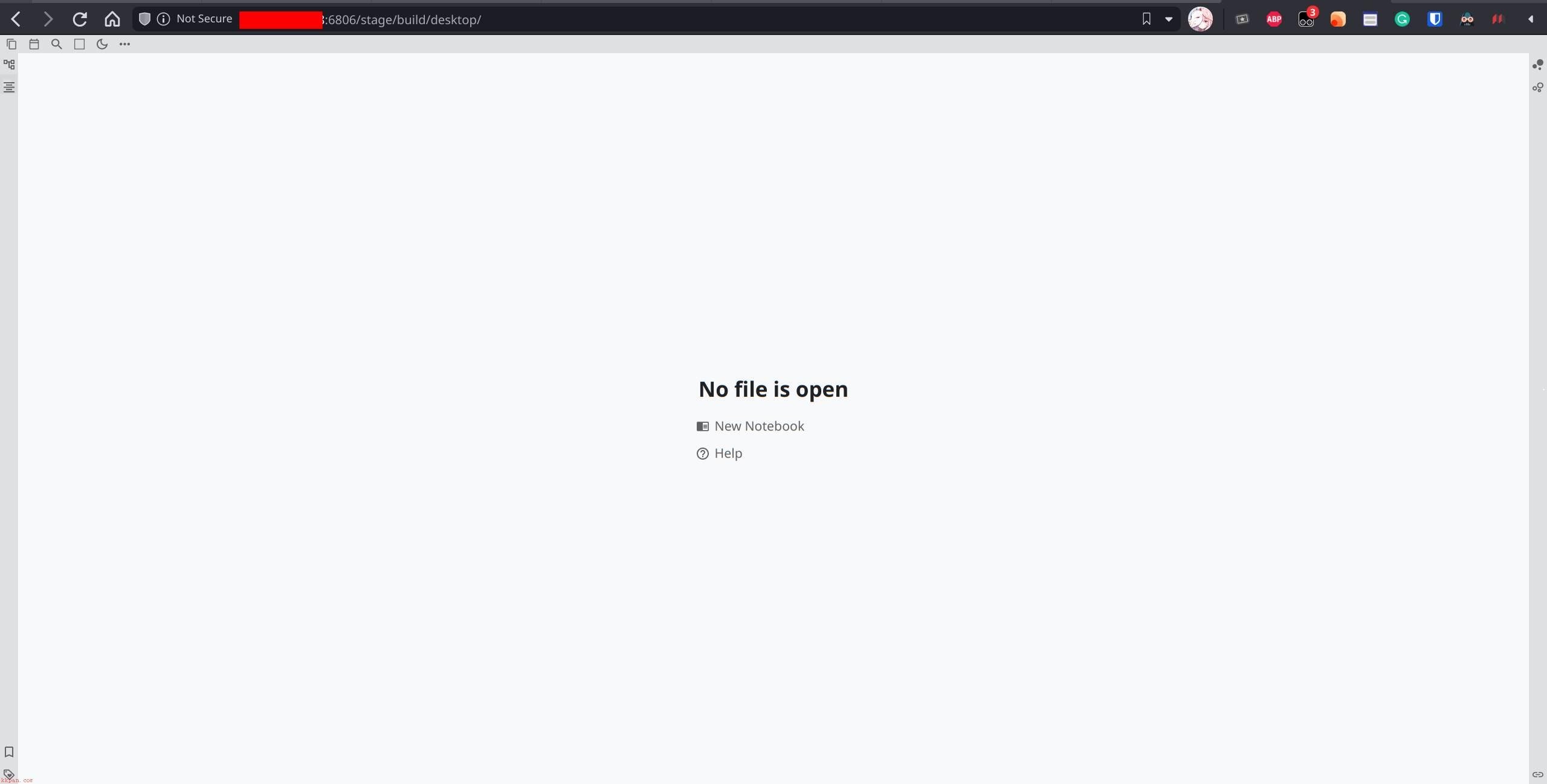The image size is (1547, 784).
Task: Click the bookmark icon at bottom left
Action: pyautogui.click(x=9, y=752)
